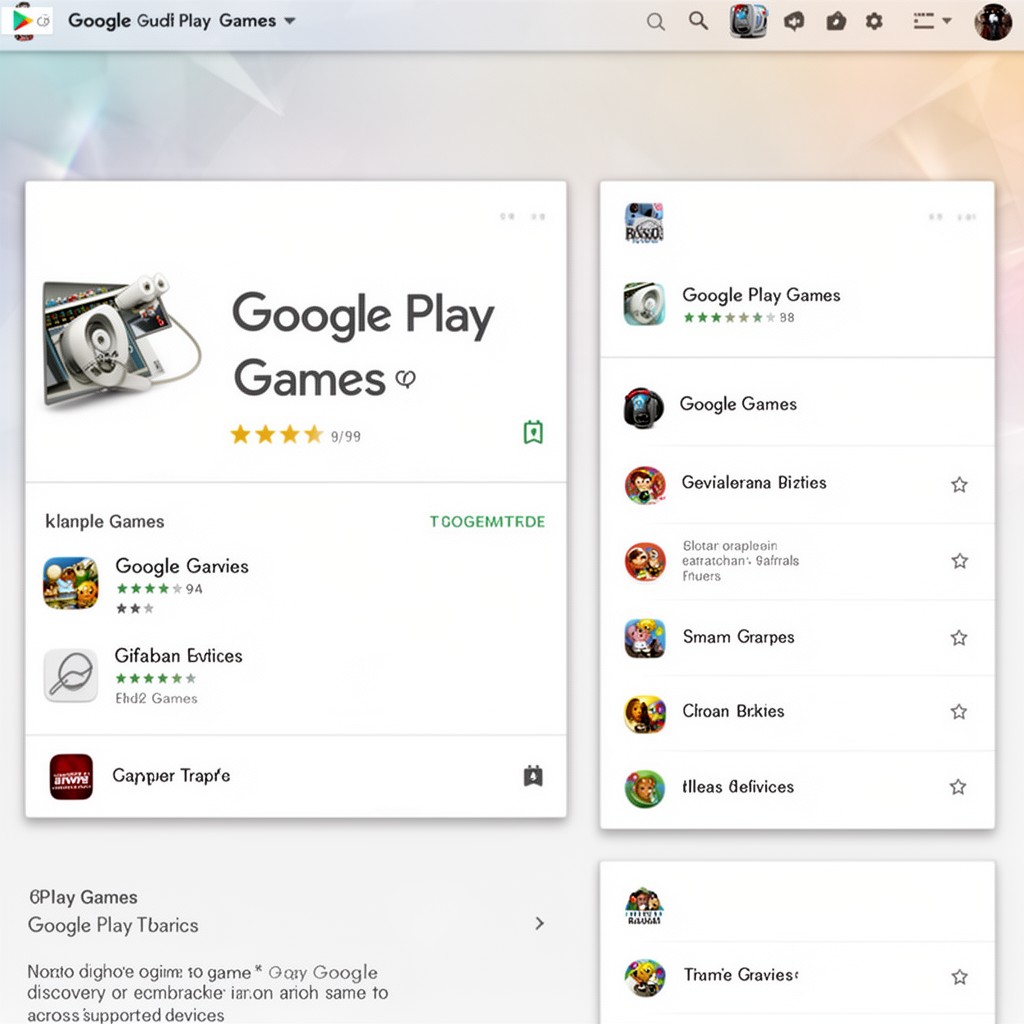Open the tlleas Gefivices icon

(x=645, y=789)
